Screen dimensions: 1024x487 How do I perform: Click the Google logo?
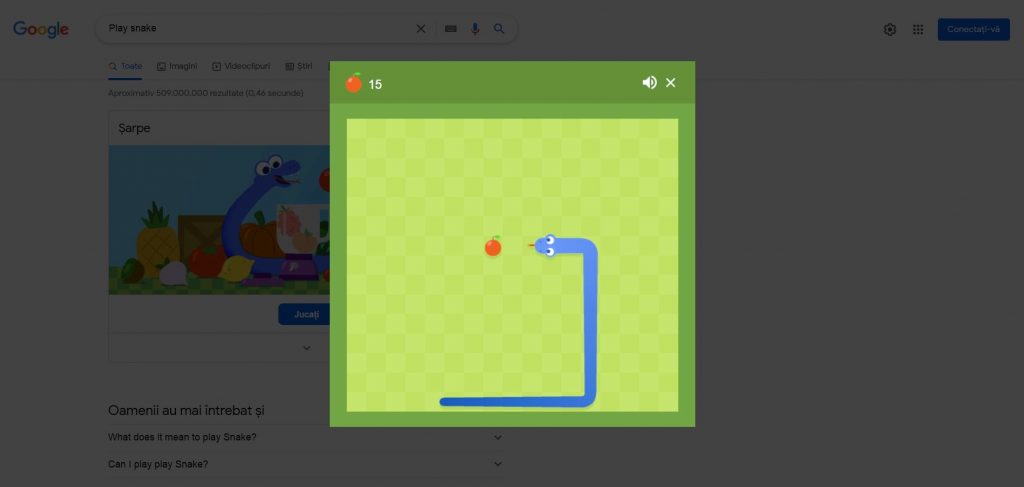(x=40, y=29)
